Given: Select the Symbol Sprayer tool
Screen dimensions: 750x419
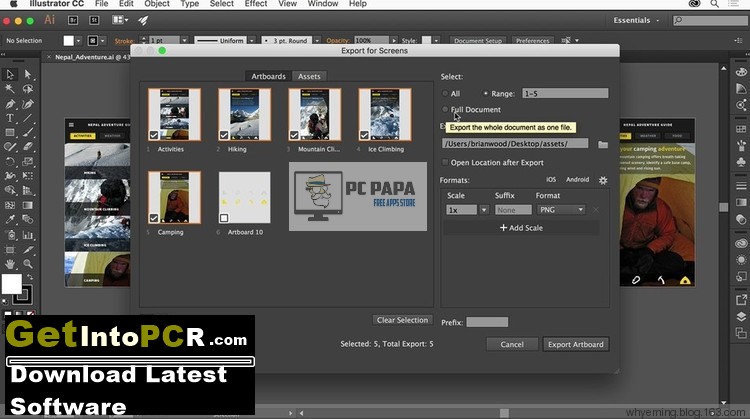Looking at the screenshot, I should [10, 235].
